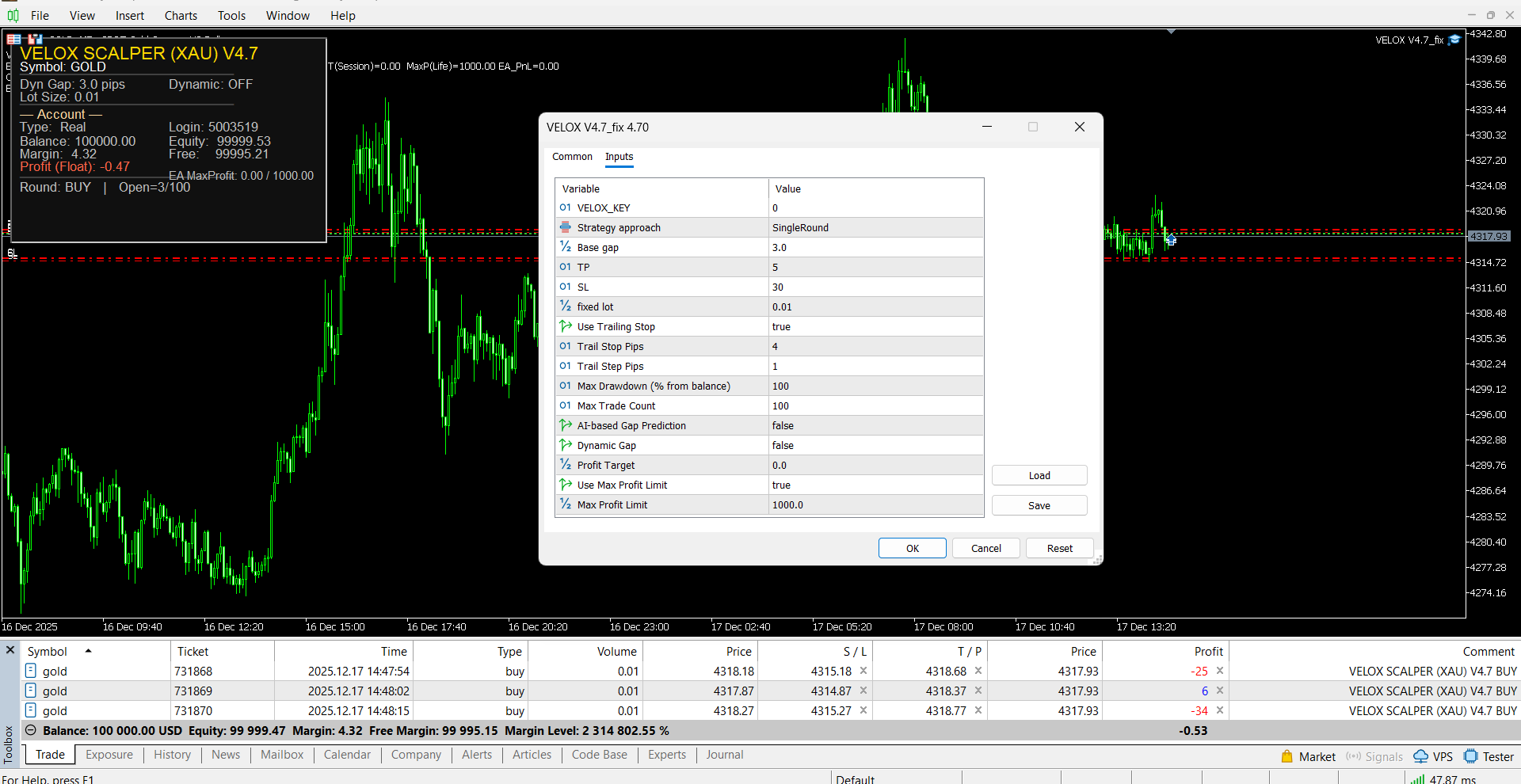Toggle Use Trailing Stop value

(x=875, y=326)
